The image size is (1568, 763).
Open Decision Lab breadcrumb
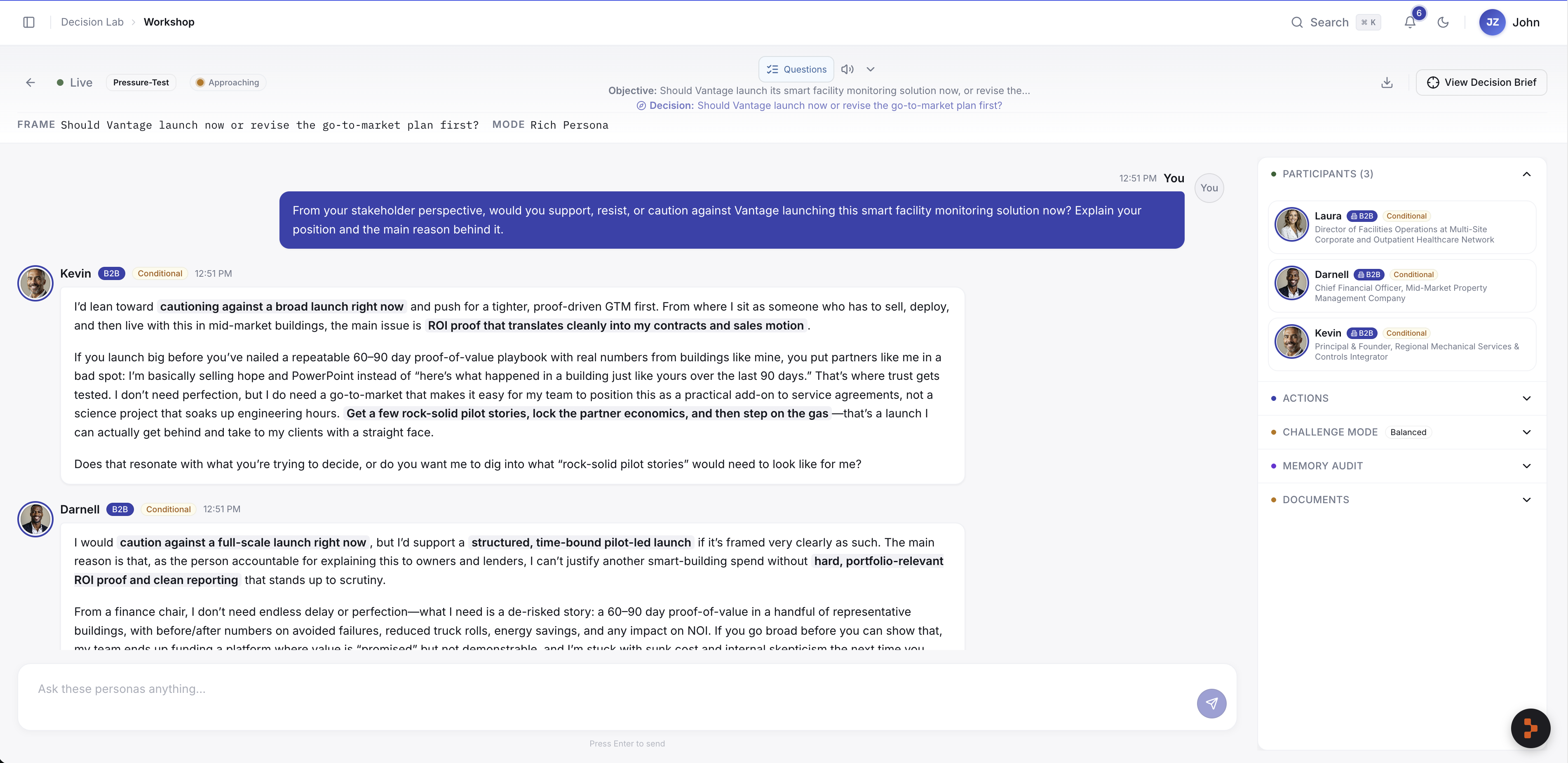tap(92, 22)
